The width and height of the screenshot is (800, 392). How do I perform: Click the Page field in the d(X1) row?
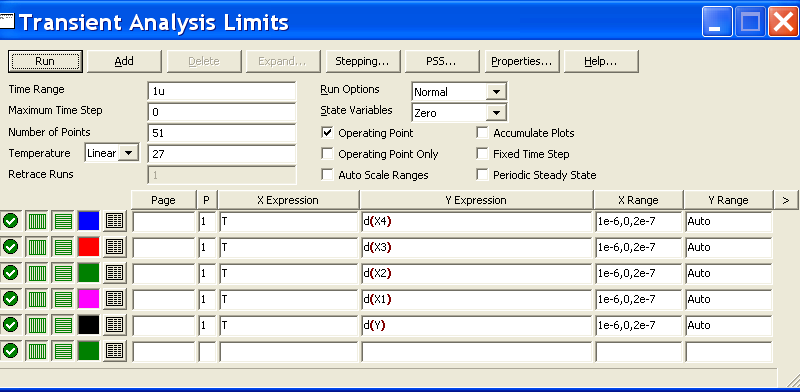pyautogui.click(x=164, y=299)
